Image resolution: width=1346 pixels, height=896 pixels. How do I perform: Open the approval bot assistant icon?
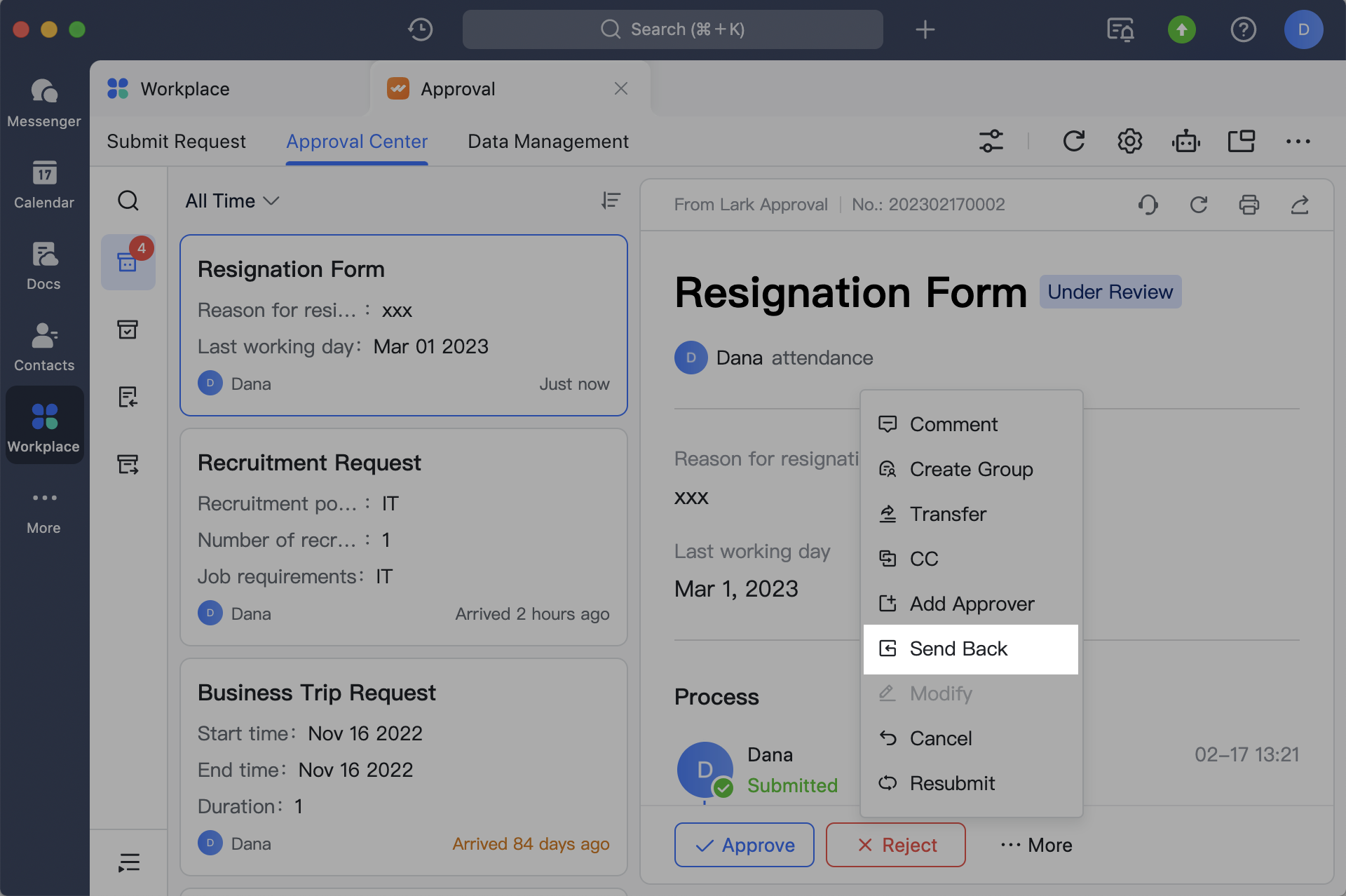tap(1185, 142)
